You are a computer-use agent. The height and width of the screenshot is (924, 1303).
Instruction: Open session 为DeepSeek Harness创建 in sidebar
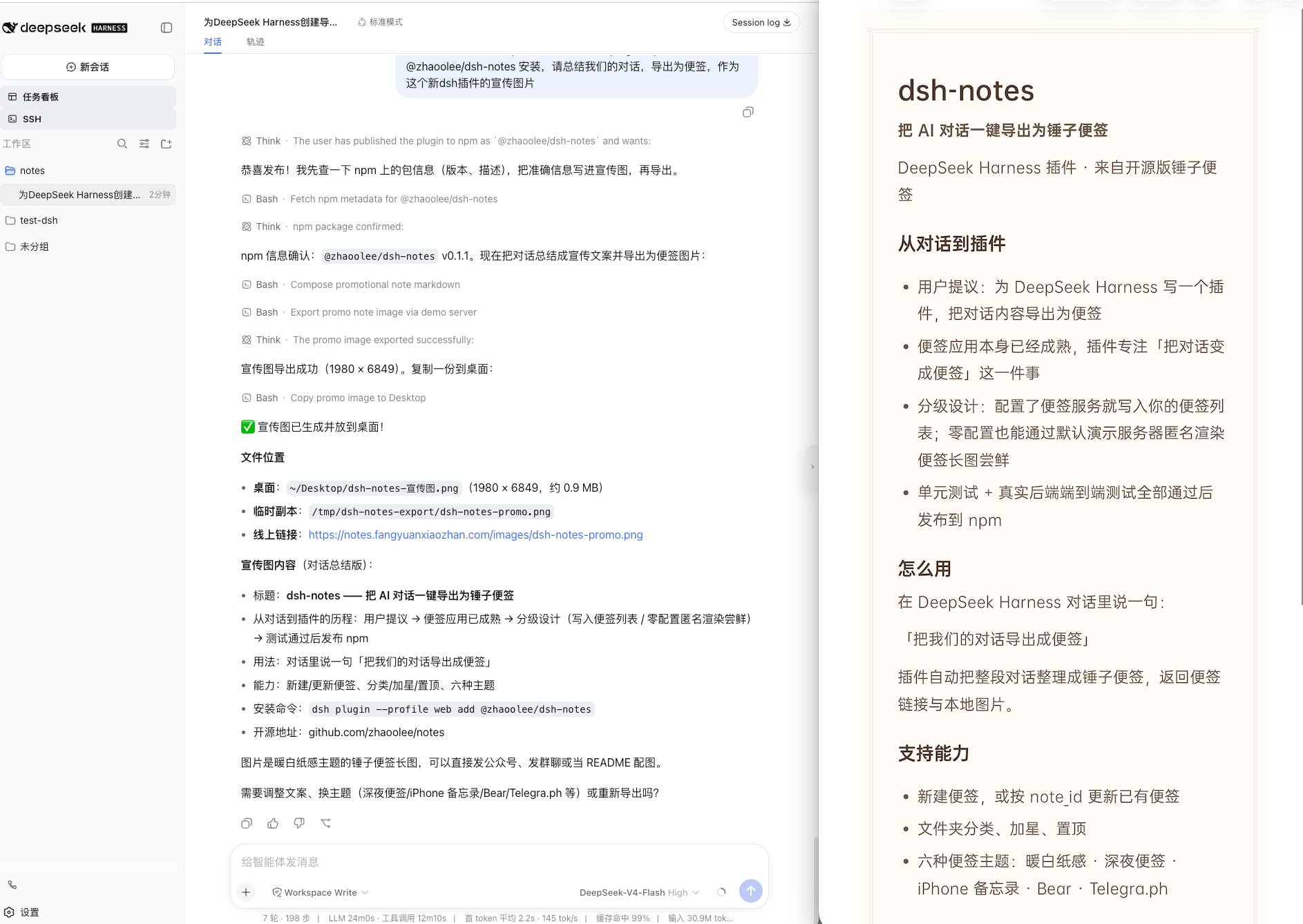[x=88, y=195]
